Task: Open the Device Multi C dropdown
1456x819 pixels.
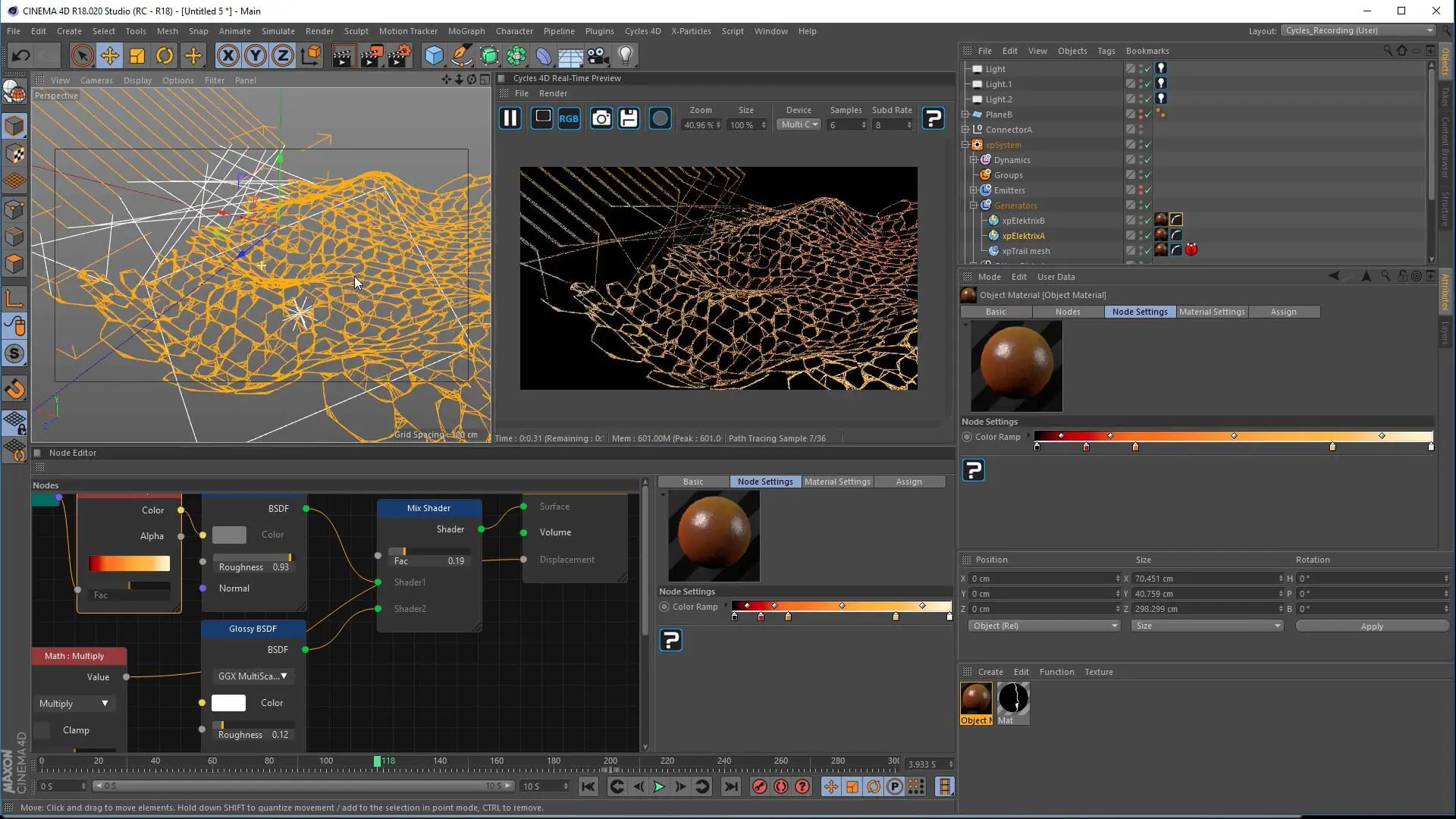Action: [x=799, y=124]
